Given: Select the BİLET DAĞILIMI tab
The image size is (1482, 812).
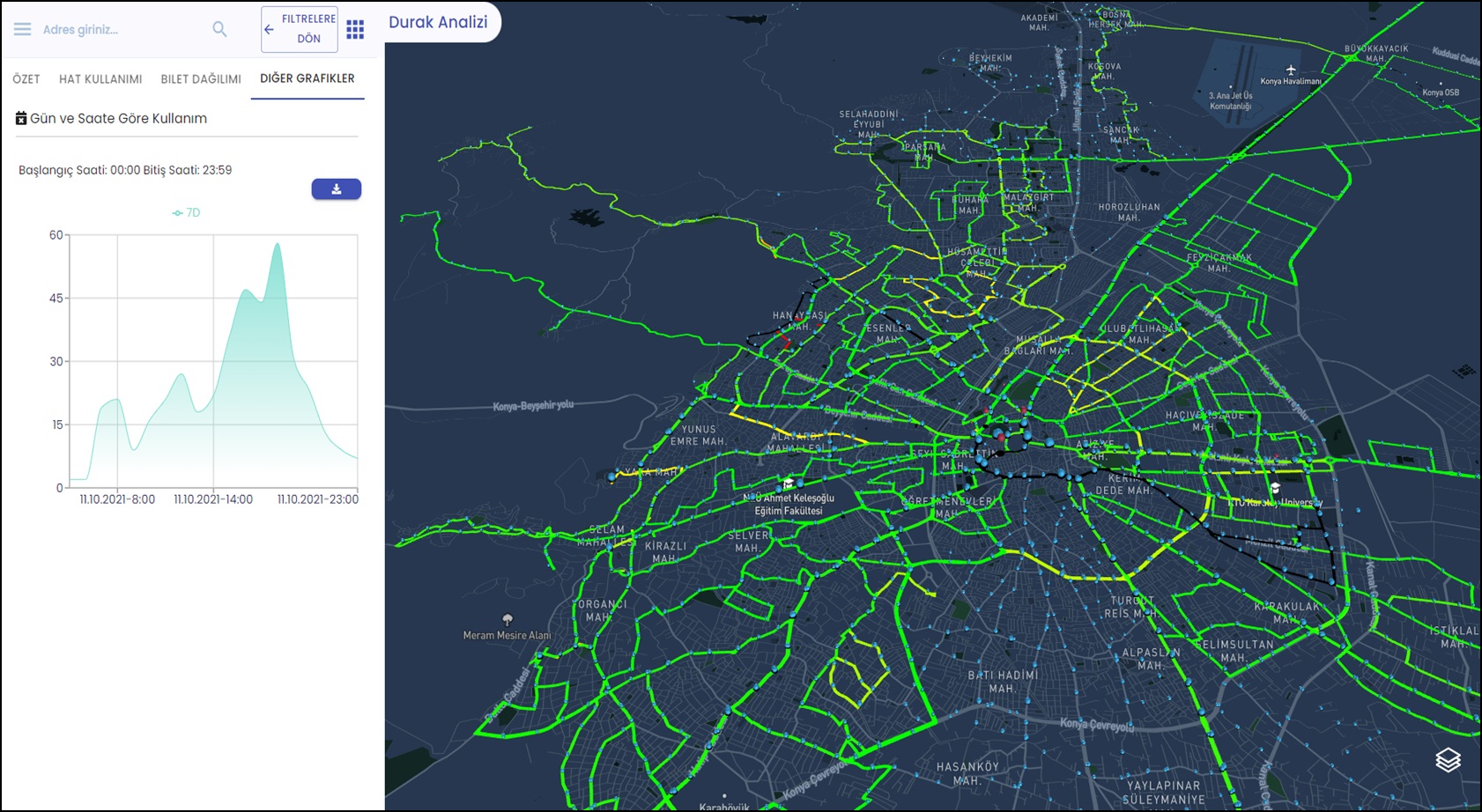Looking at the screenshot, I should pos(201,79).
